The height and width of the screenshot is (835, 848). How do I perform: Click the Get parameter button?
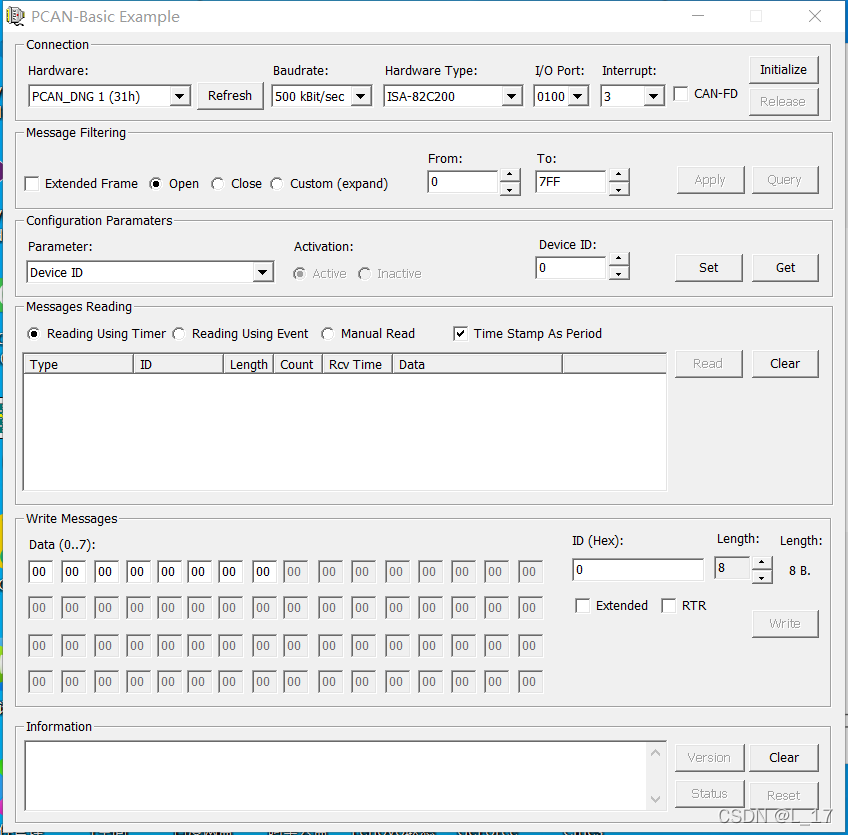[785, 268]
